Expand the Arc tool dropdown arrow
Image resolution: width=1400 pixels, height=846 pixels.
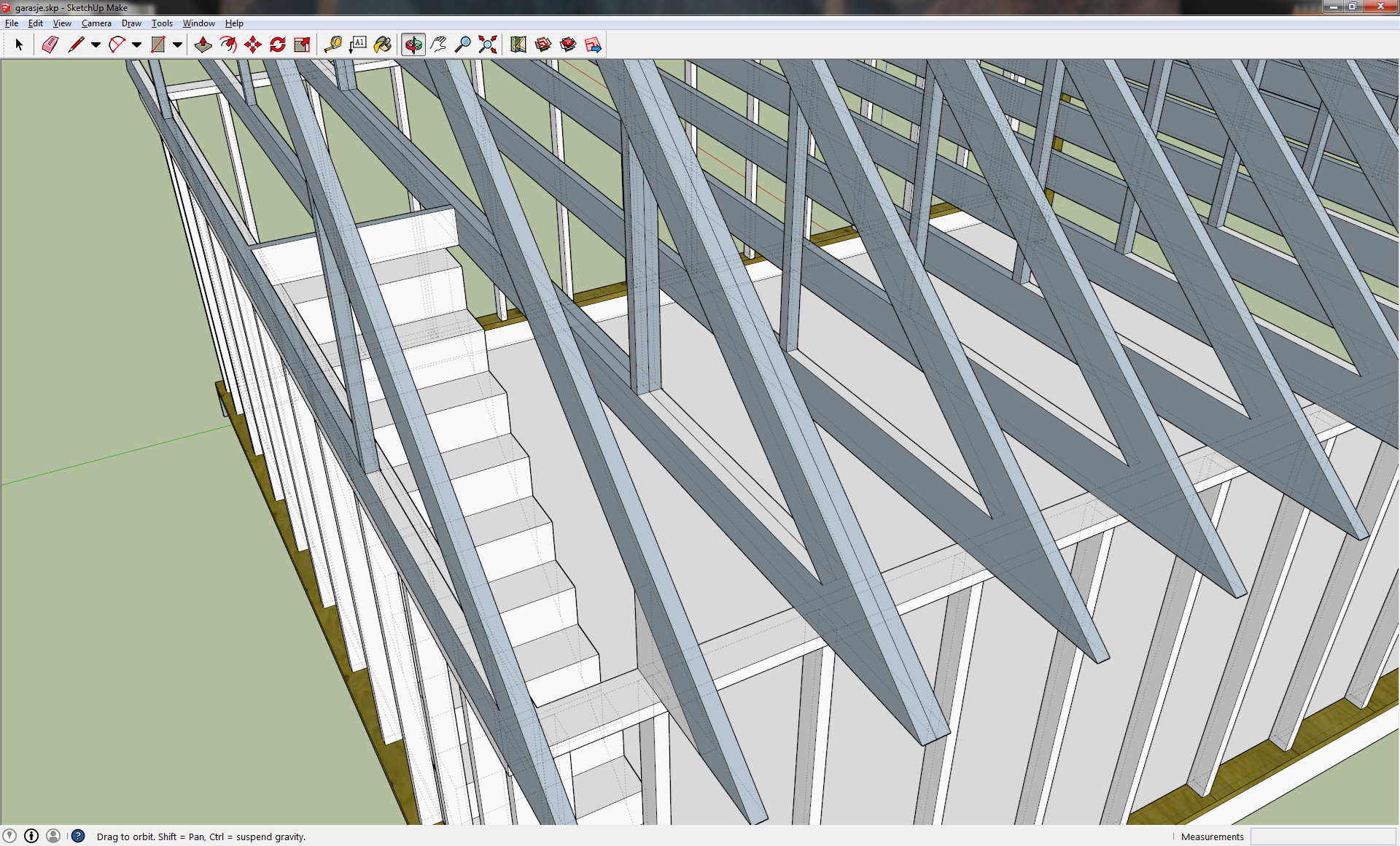click(x=136, y=45)
